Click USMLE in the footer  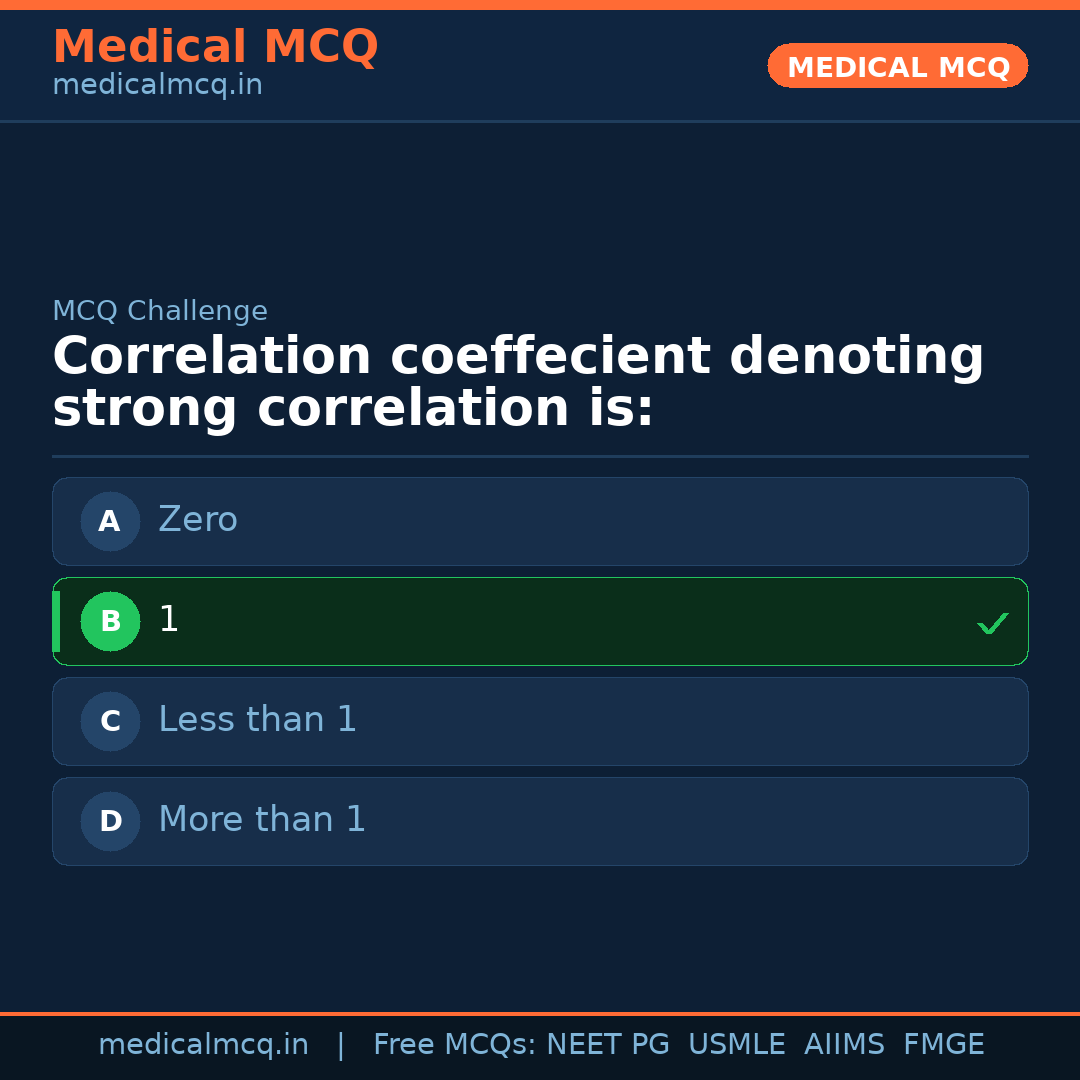click(736, 1045)
